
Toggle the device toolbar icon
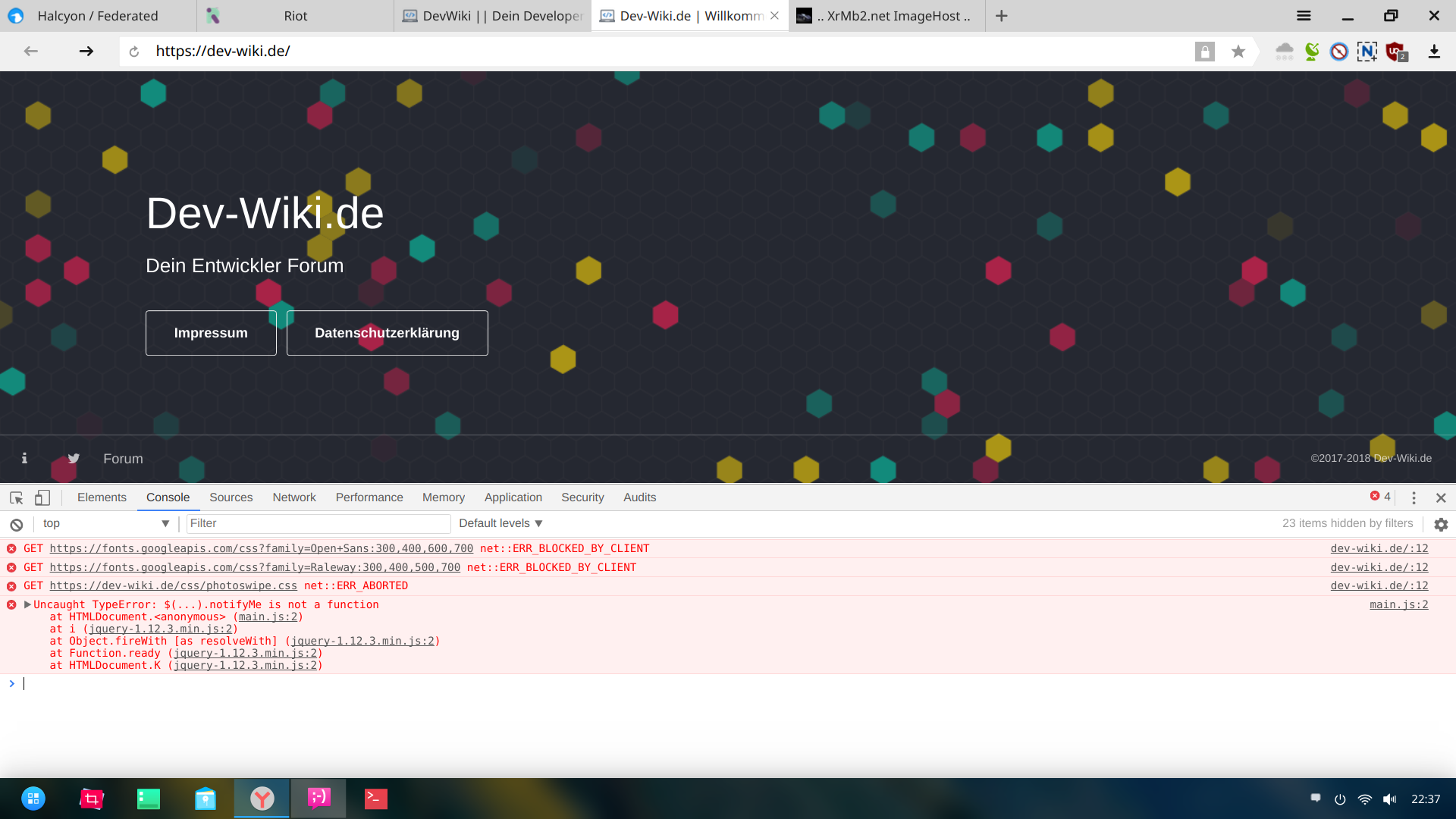click(x=42, y=497)
